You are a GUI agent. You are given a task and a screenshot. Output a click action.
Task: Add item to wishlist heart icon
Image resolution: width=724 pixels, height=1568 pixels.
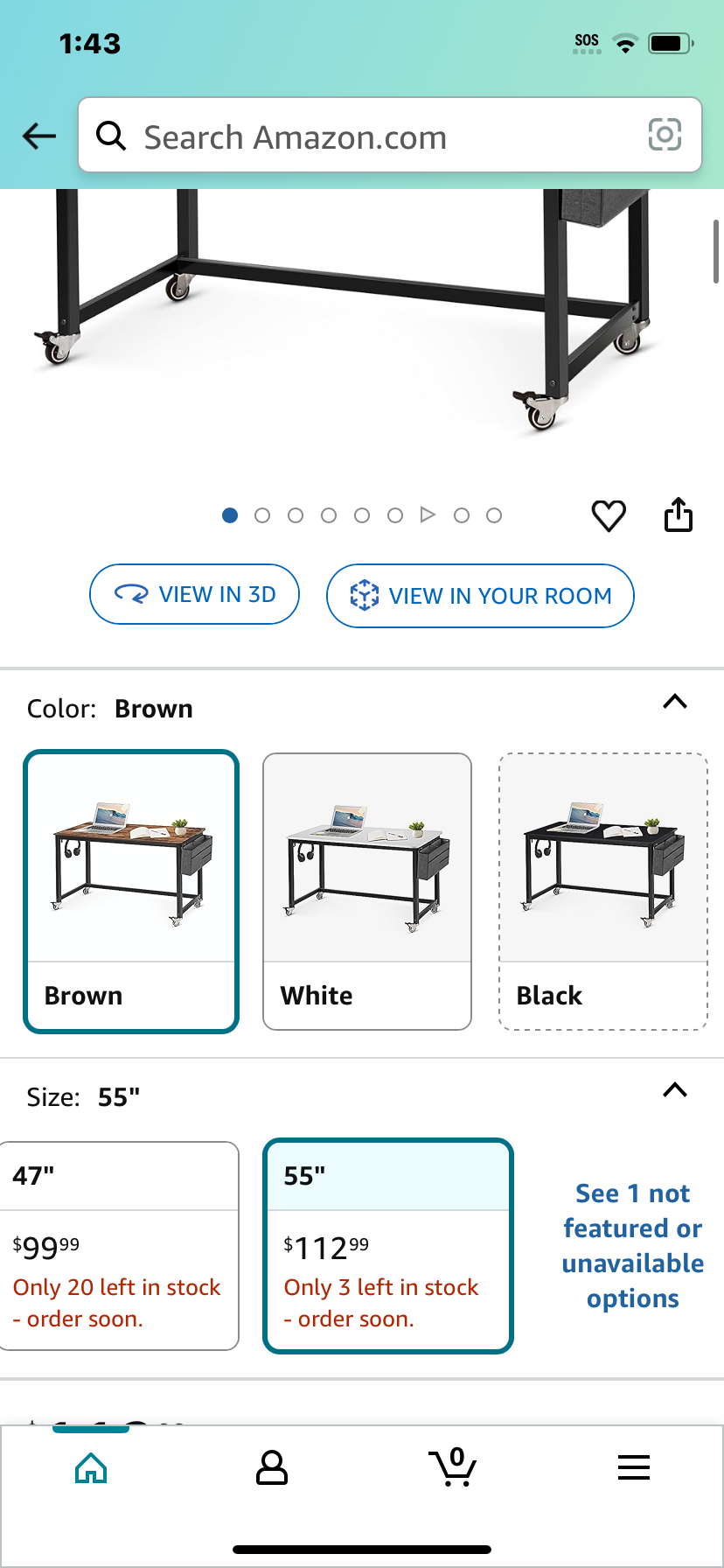pos(609,515)
